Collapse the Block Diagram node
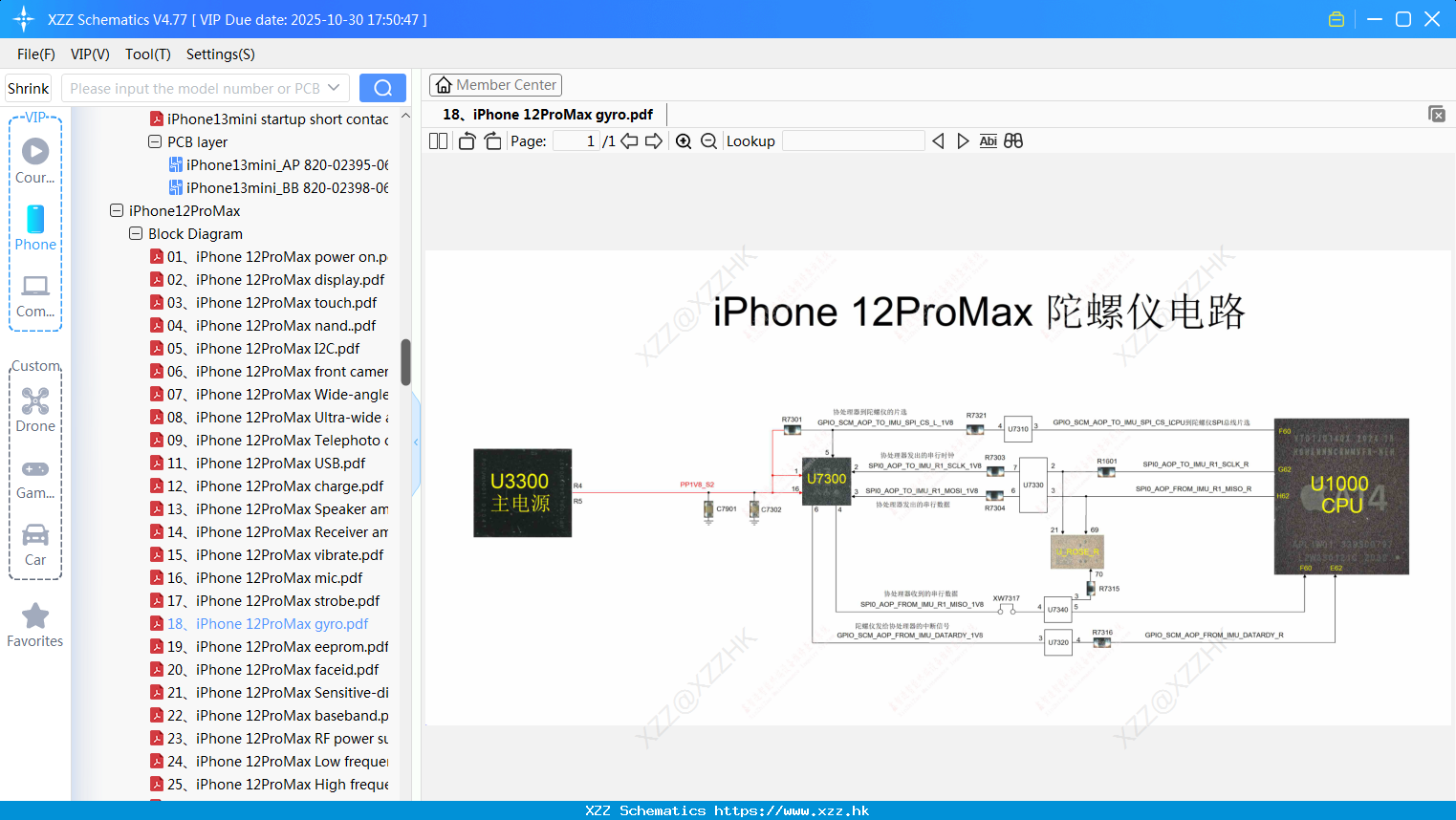Viewport: 1456px width, 820px height. [136, 233]
